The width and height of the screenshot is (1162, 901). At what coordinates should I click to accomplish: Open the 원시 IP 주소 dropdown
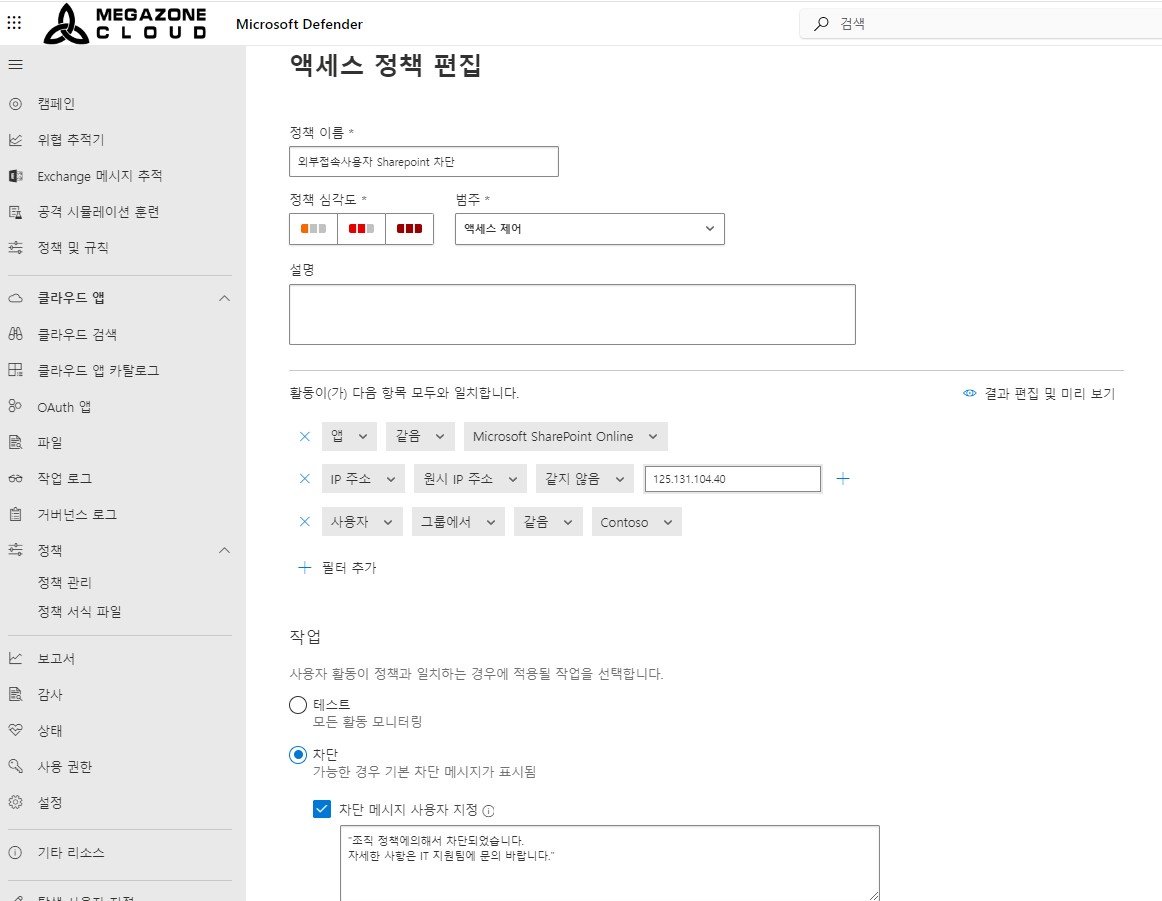point(470,479)
